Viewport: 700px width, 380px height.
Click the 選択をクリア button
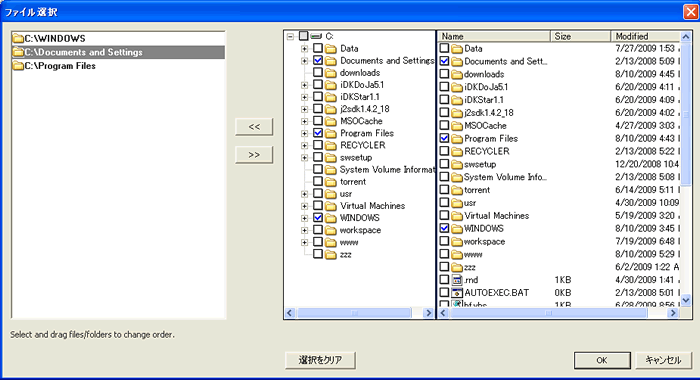[x=320, y=360]
